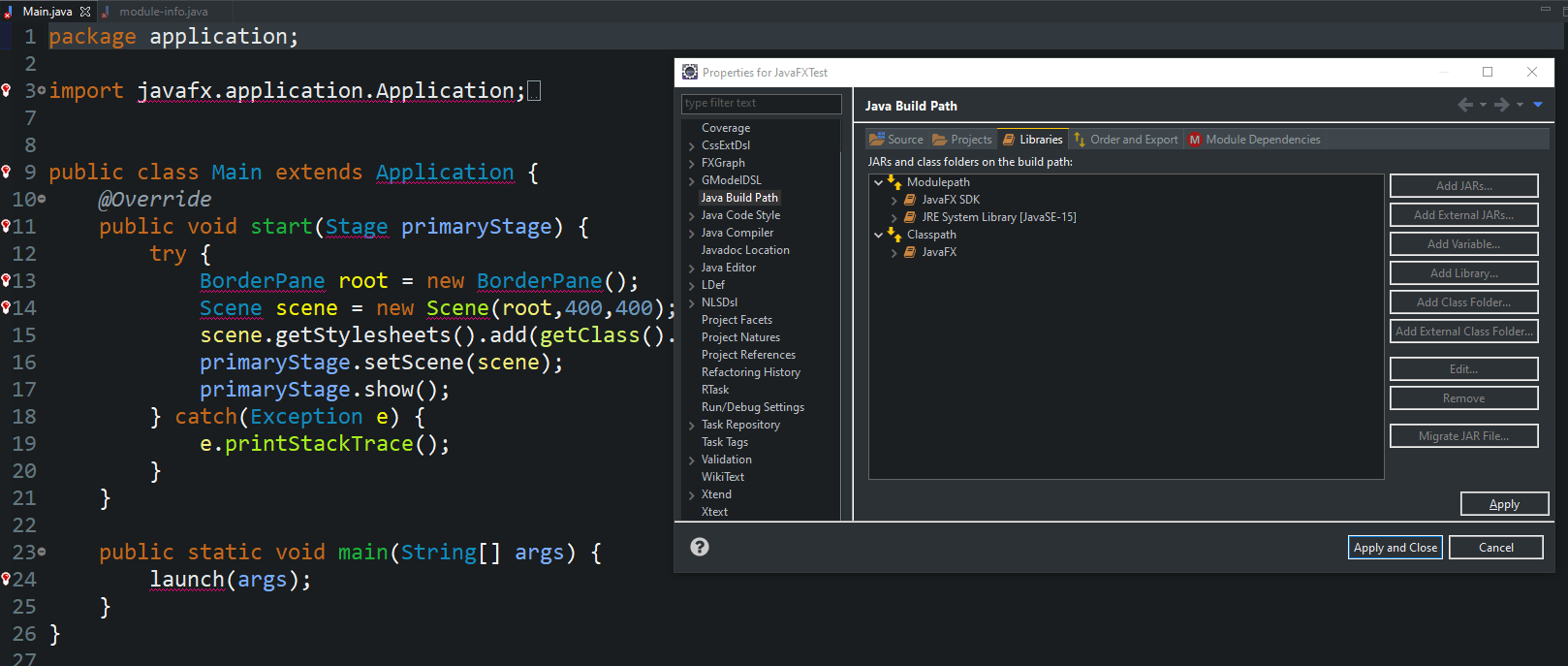Expand the JavaFX entry under Classpath

894,252
